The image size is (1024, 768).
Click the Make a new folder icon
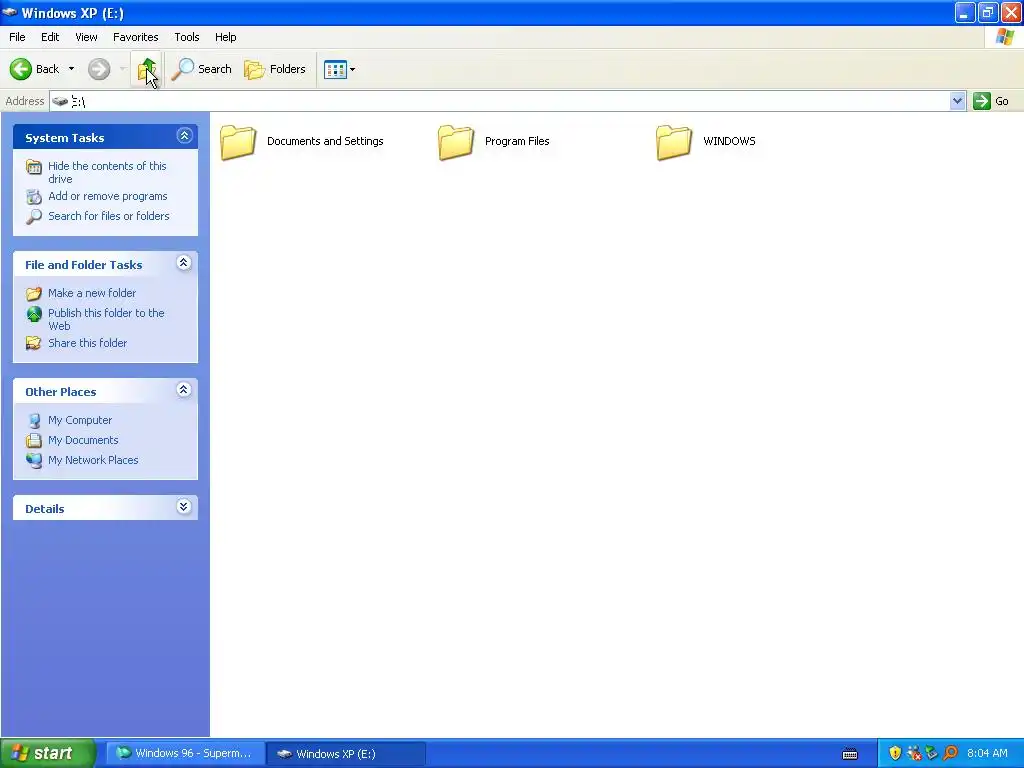(x=34, y=294)
